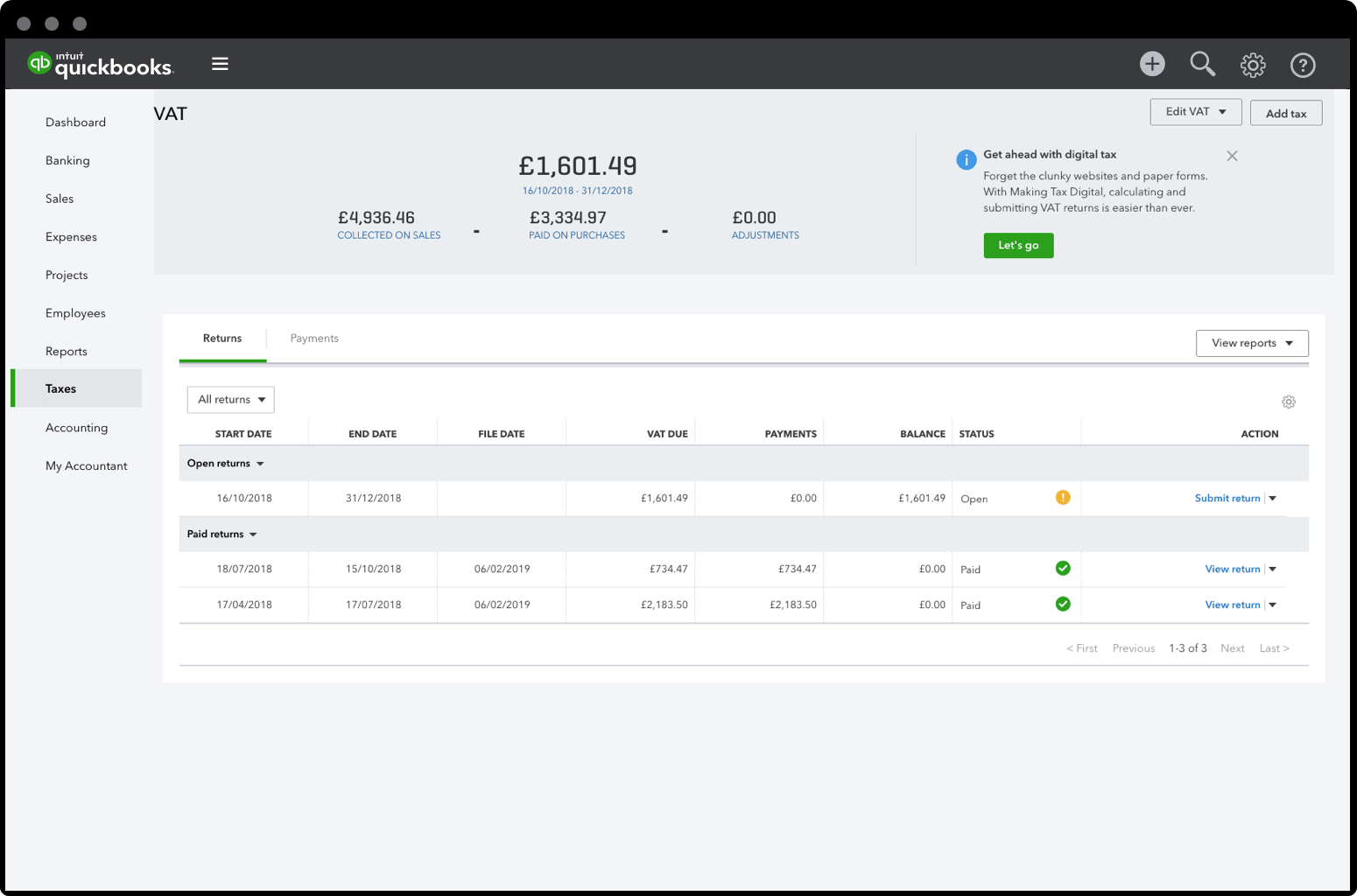Viewport: 1357px width, 896px height.
Task: Click the info icon on the digital tax banner
Action: point(966,159)
